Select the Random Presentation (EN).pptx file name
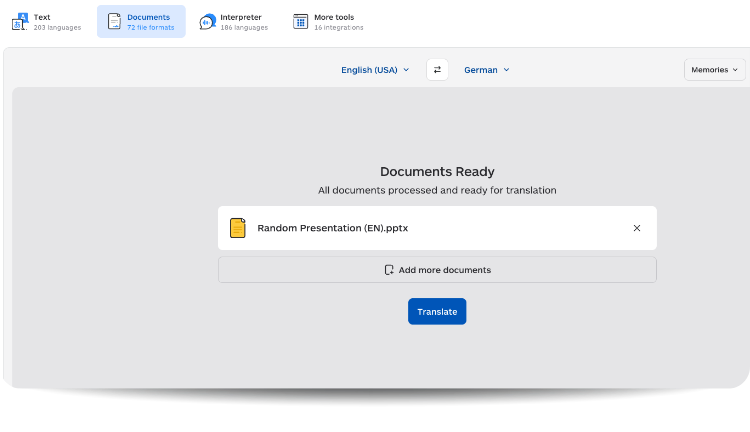Screen dimensions: 750x432 click(x=333, y=228)
